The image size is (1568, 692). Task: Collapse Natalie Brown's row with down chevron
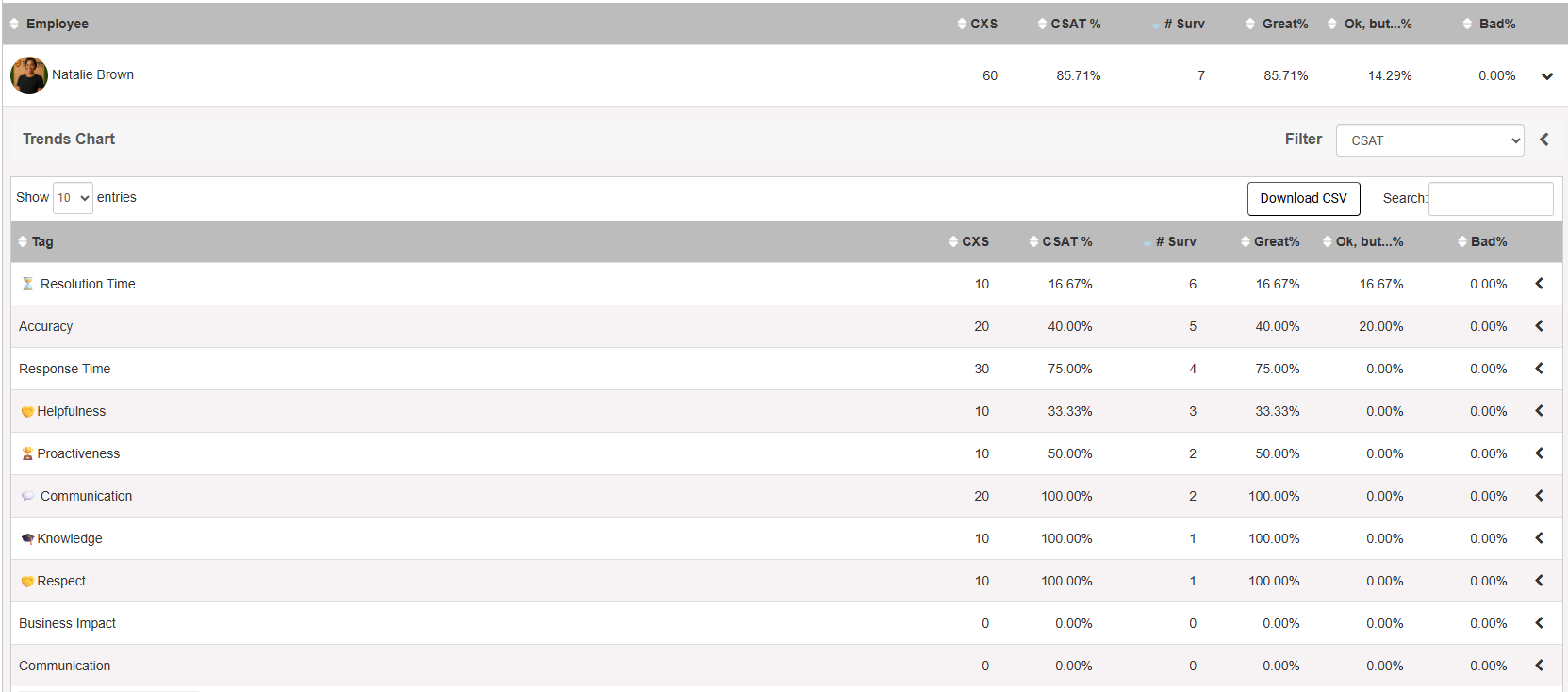(x=1547, y=76)
